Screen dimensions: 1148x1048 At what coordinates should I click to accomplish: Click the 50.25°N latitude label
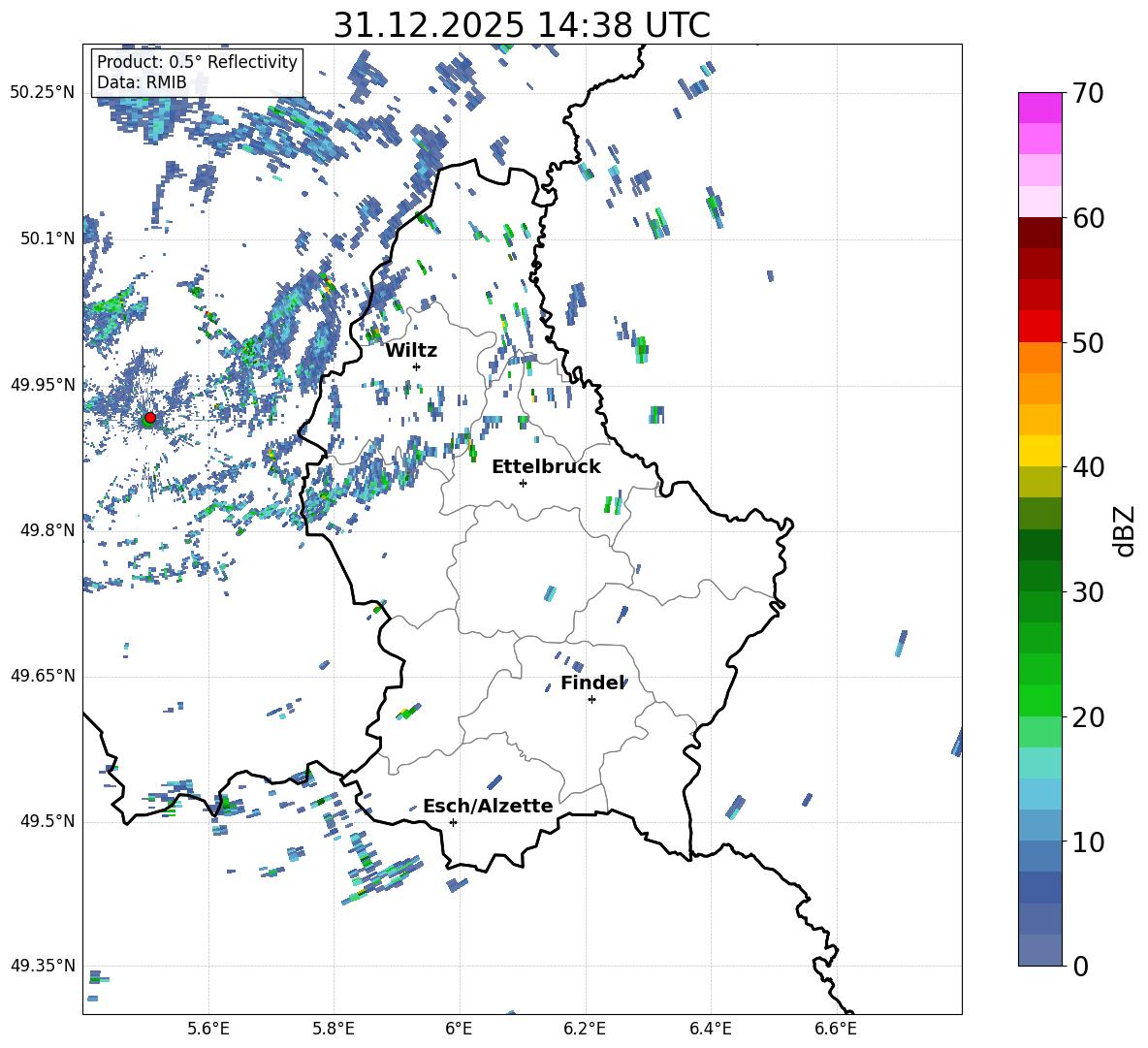[43, 92]
